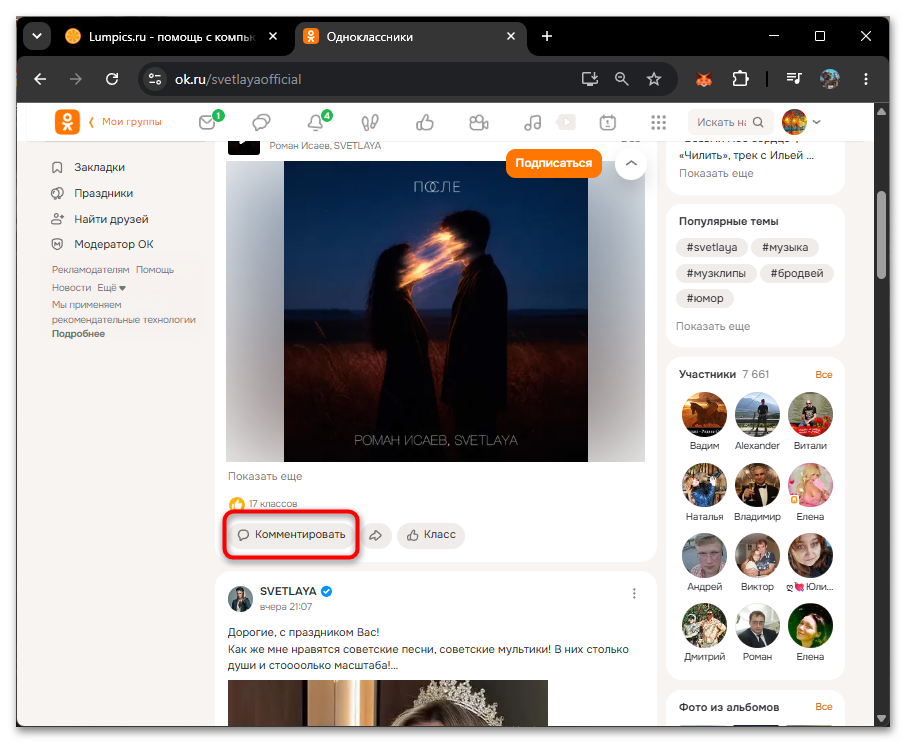Click the Комментировать button
This screenshot has width=906, height=743.
point(291,535)
